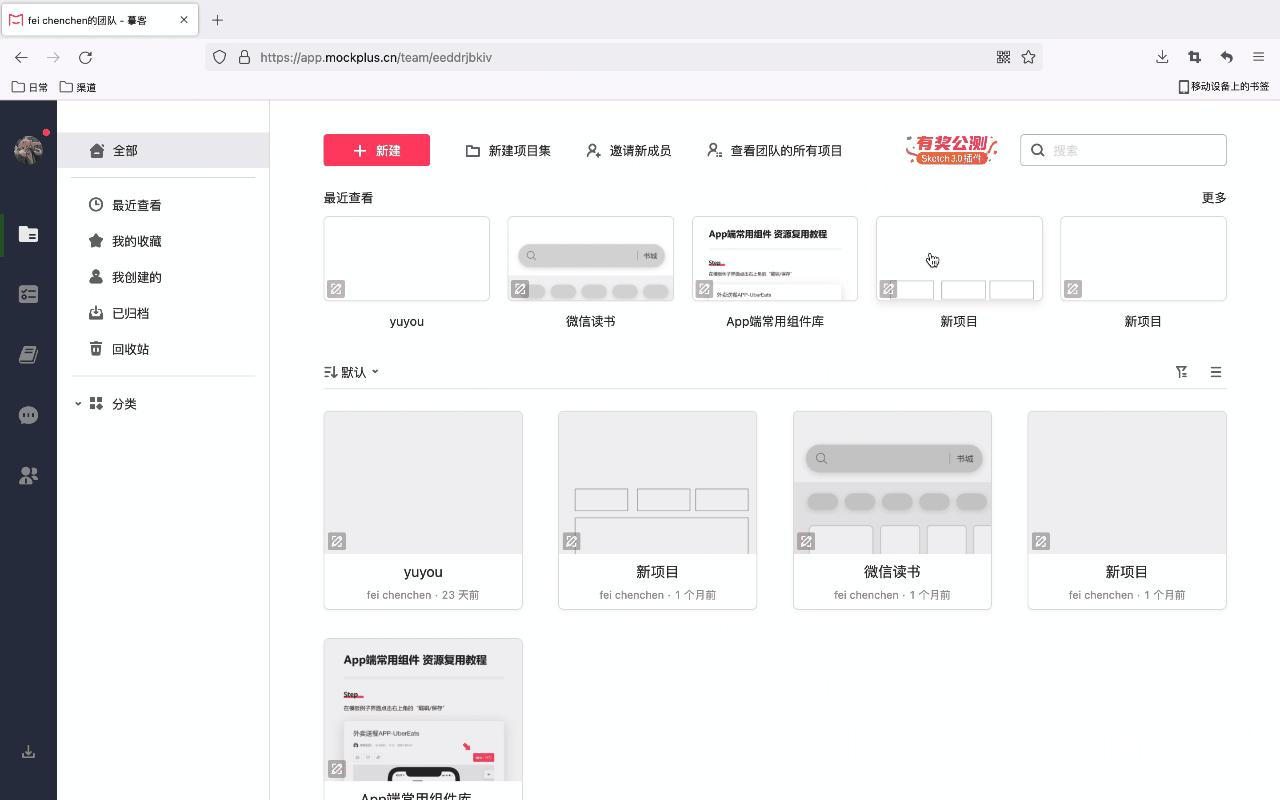Click the filter icon above the project grid
The width and height of the screenshot is (1280, 800).
pyautogui.click(x=1181, y=371)
